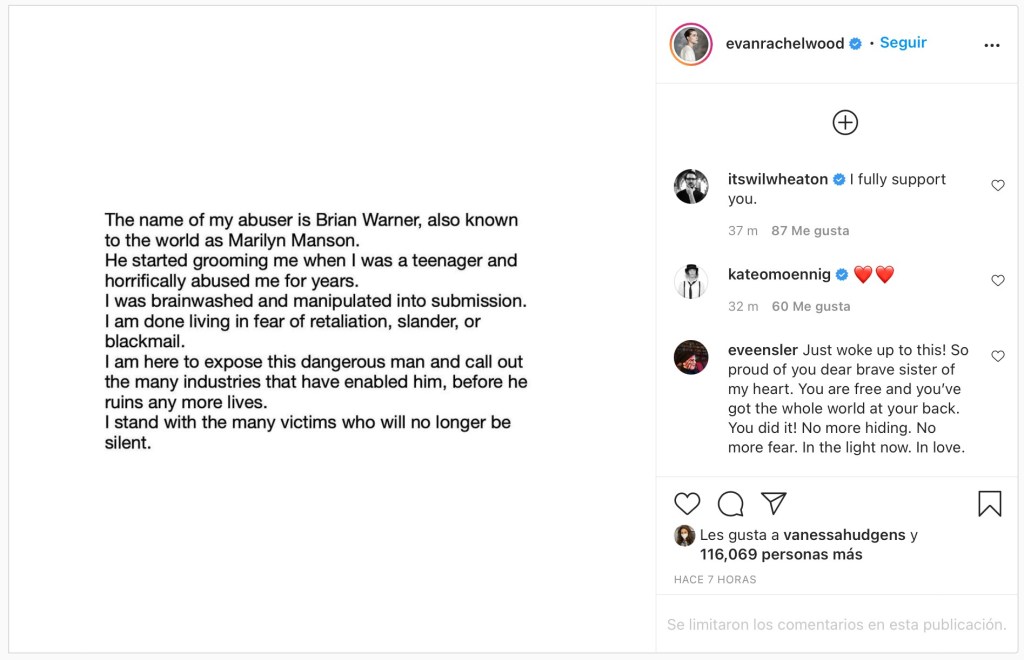Click the HACE 7 HORAS timestamp

(x=715, y=580)
